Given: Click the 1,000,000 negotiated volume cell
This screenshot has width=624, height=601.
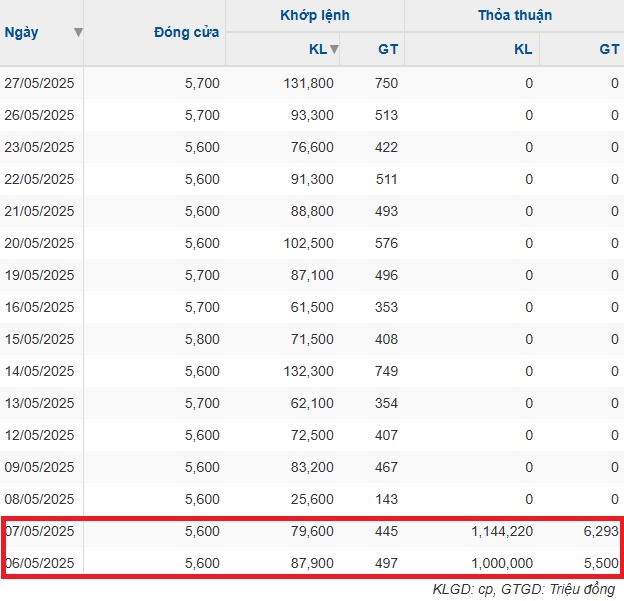Looking at the screenshot, I should (x=502, y=563).
